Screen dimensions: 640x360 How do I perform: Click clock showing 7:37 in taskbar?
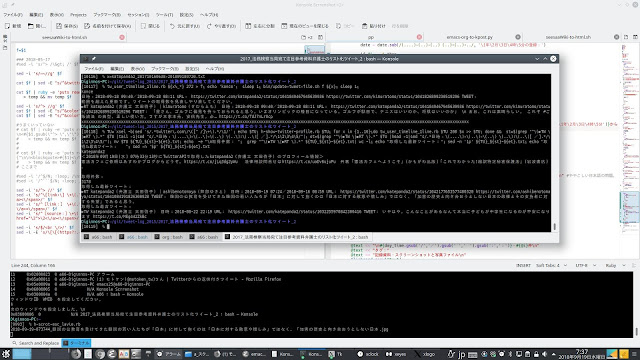click(x=582, y=354)
